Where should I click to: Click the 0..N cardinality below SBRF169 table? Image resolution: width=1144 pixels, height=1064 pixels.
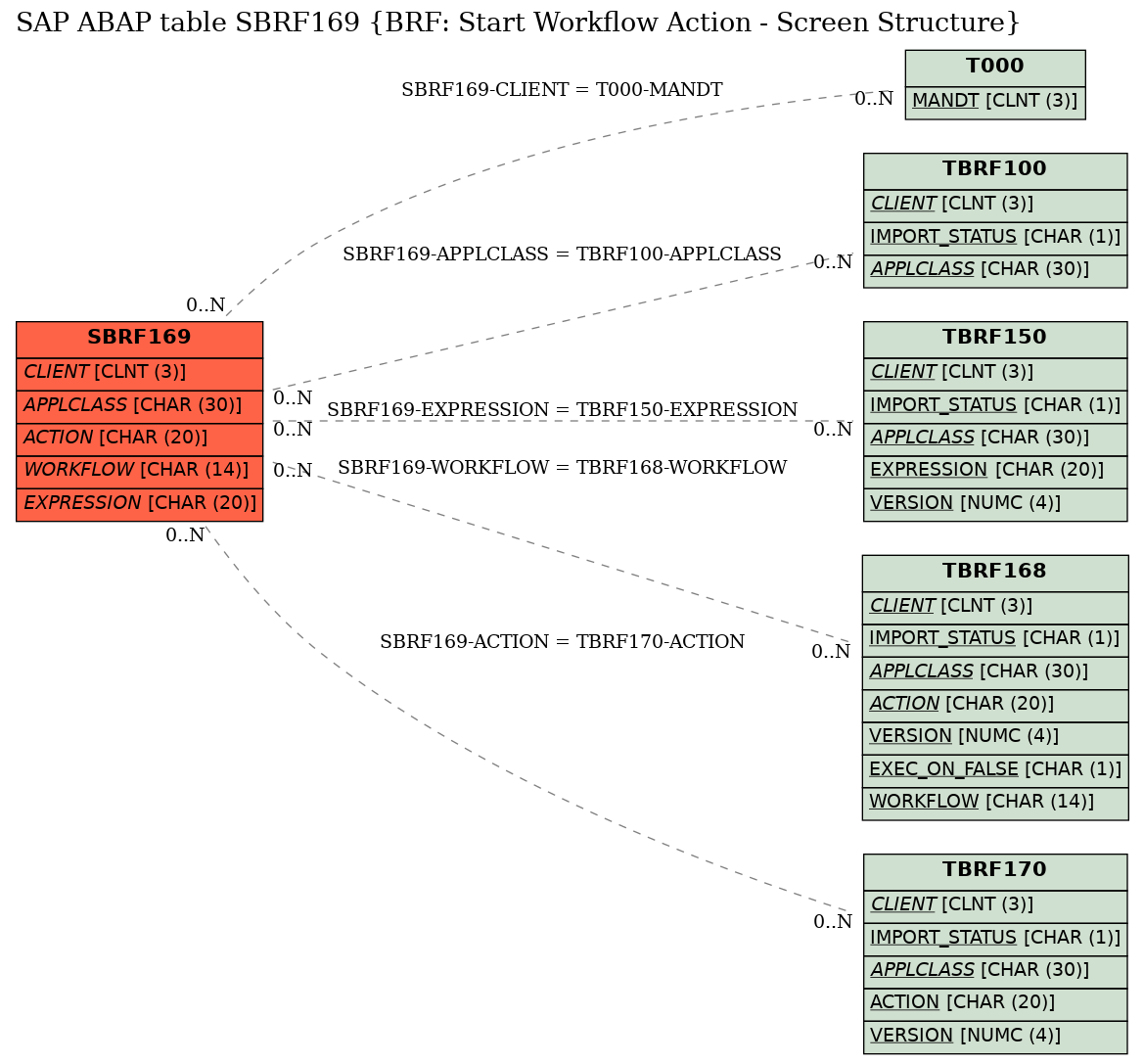point(185,535)
